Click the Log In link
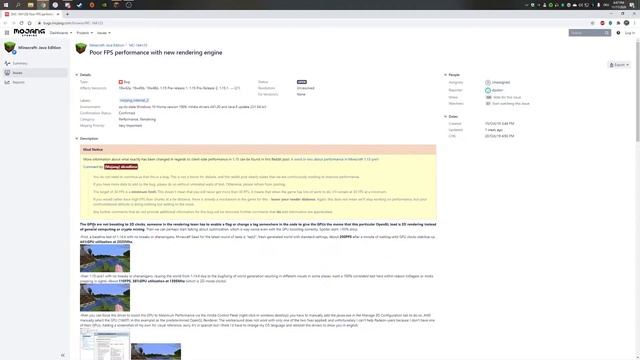This screenshot has width=640, height=360. 629,33
